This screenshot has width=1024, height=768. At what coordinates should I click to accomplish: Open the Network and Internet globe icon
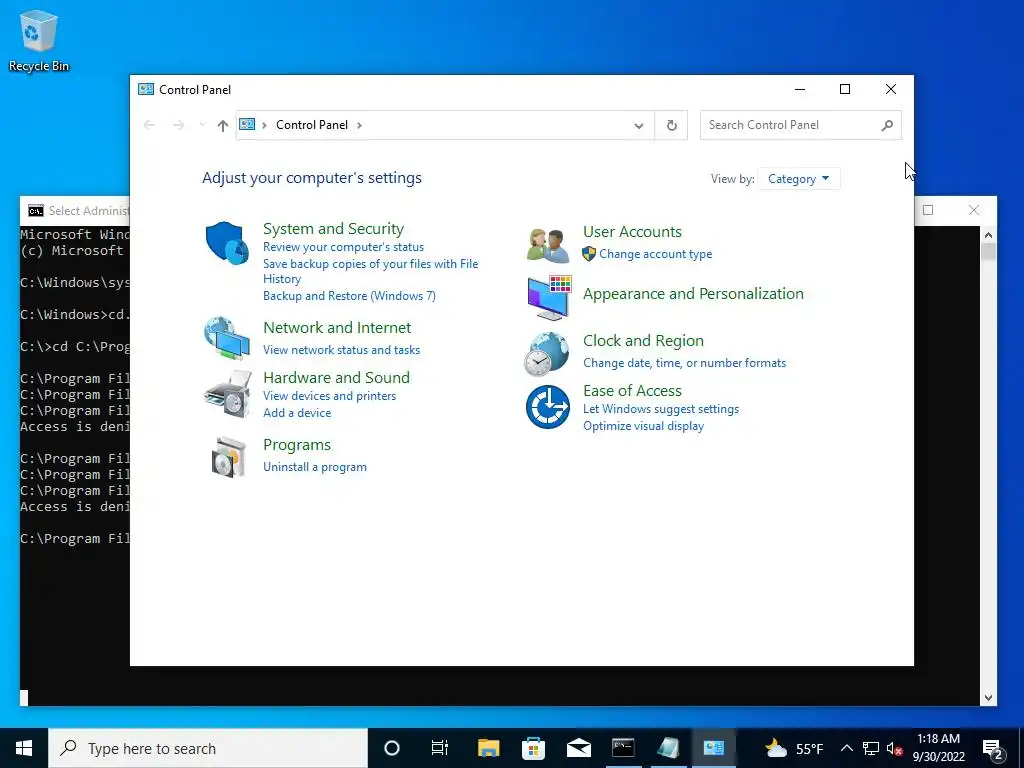point(227,338)
